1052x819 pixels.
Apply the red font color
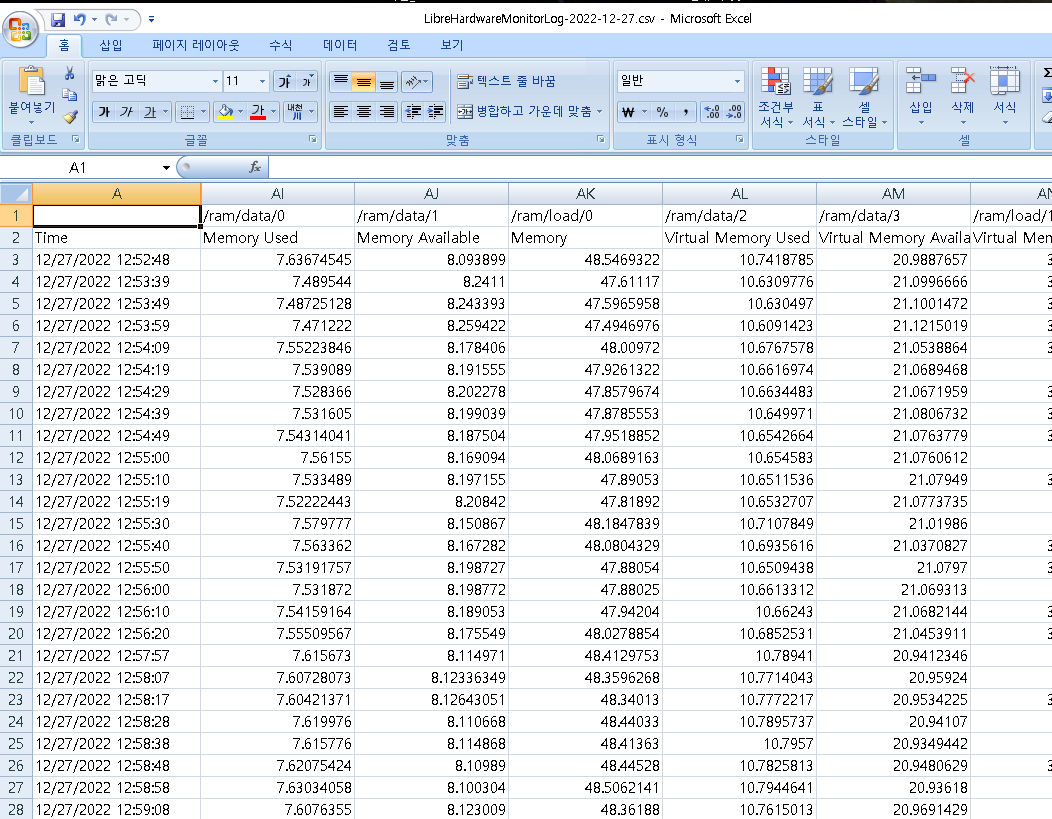258,111
